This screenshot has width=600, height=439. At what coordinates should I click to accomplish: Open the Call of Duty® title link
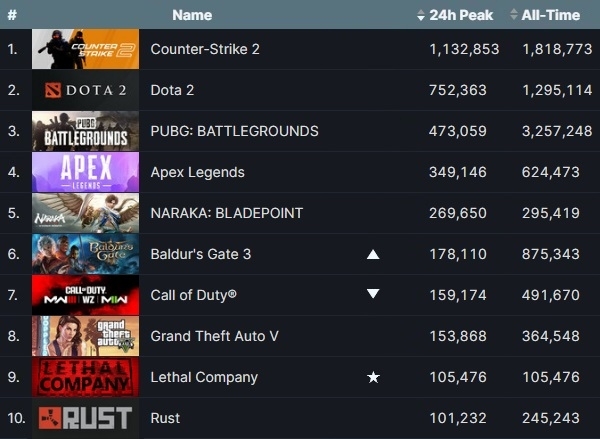(193, 295)
